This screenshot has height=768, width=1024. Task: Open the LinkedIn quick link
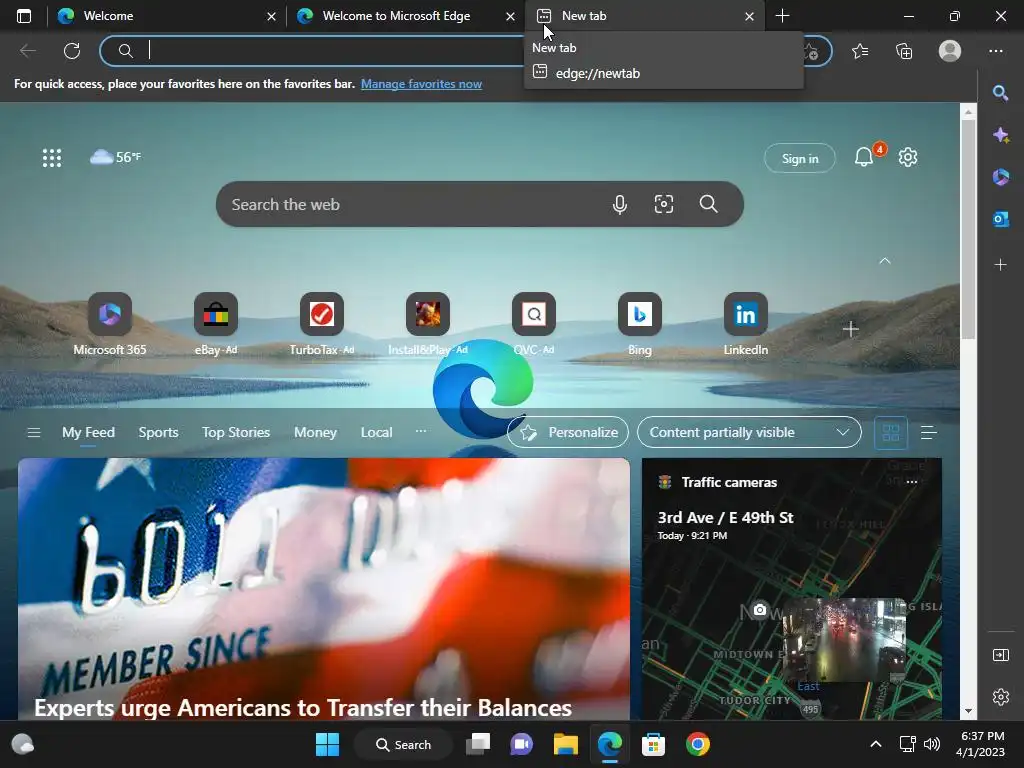click(x=745, y=325)
